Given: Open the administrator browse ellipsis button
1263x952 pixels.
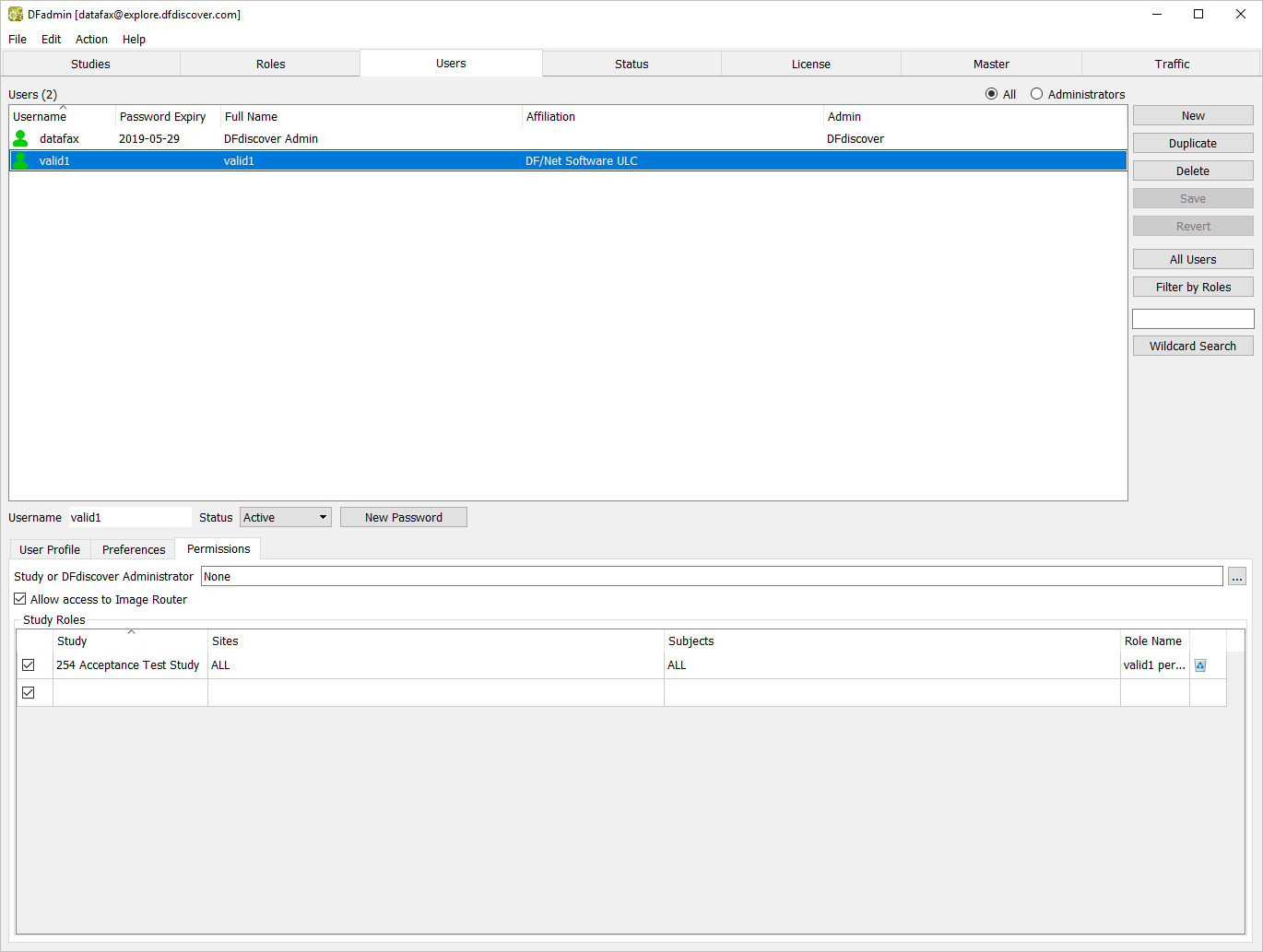Looking at the screenshot, I should [1236, 577].
